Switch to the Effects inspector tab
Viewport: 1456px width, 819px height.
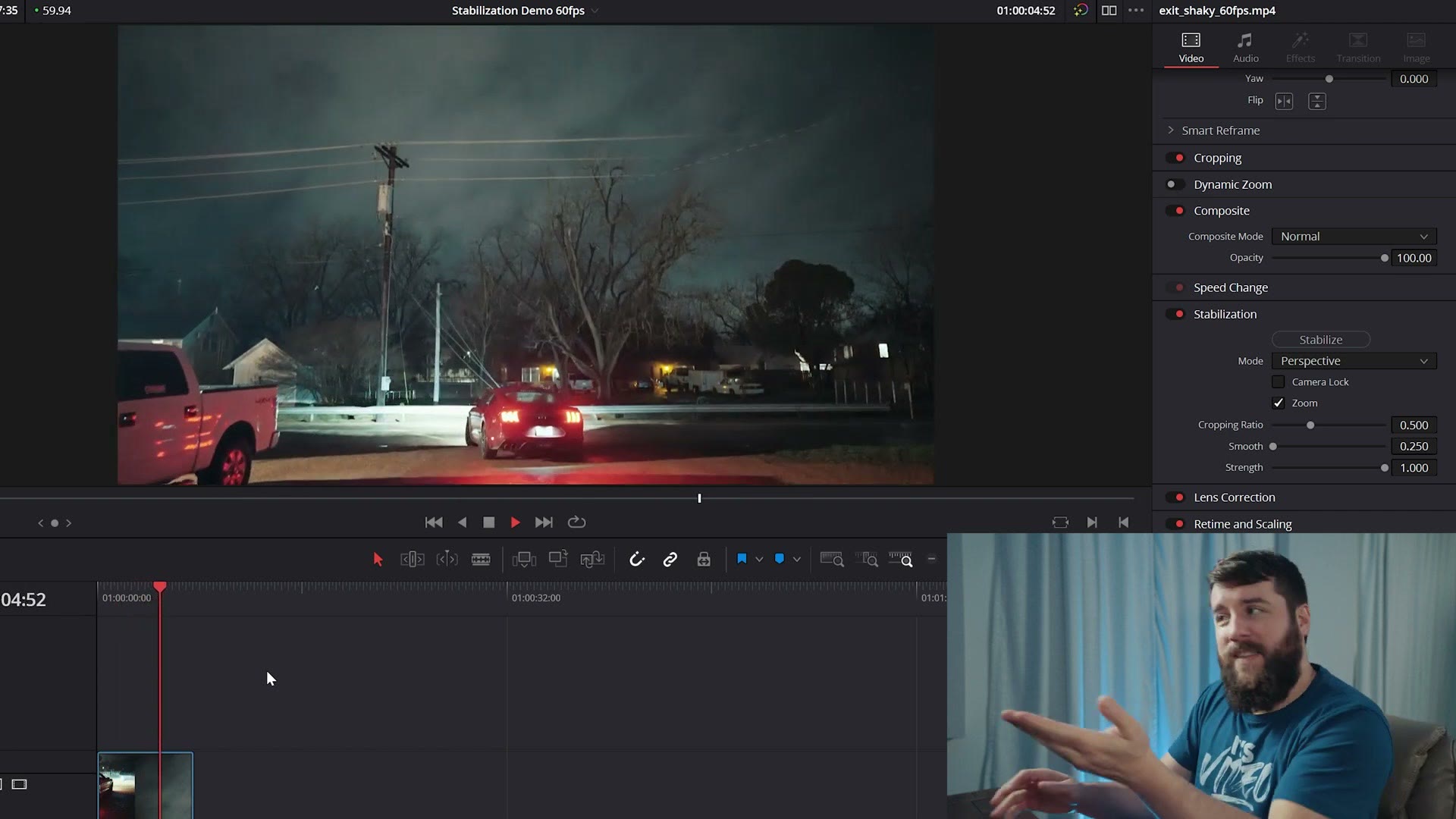tap(1301, 47)
